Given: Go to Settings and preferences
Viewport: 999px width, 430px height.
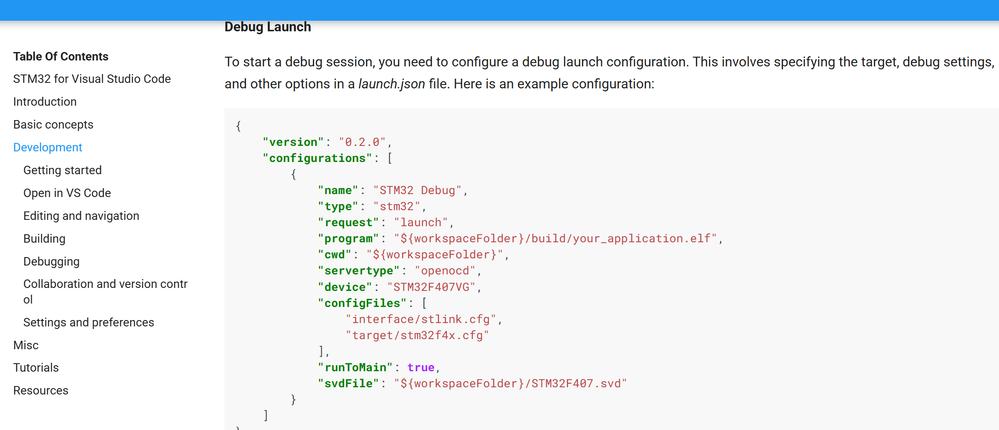Looking at the screenshot, I should 88,322.
